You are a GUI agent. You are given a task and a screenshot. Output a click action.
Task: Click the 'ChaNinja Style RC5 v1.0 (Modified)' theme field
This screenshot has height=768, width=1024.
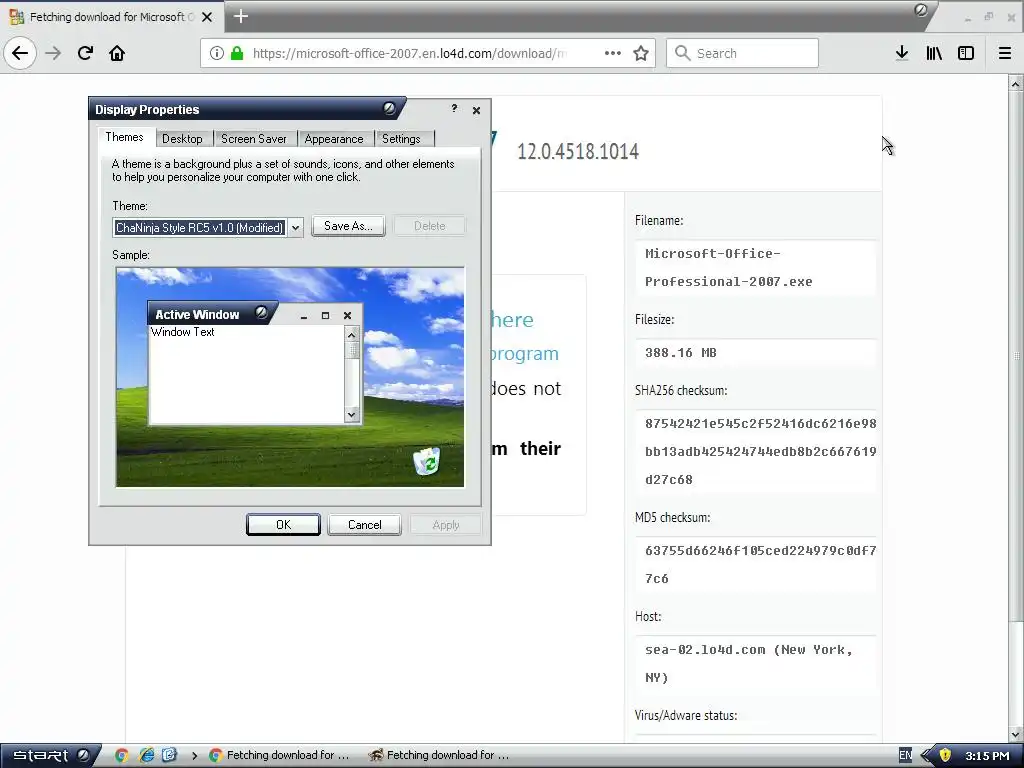coord(200,227)
